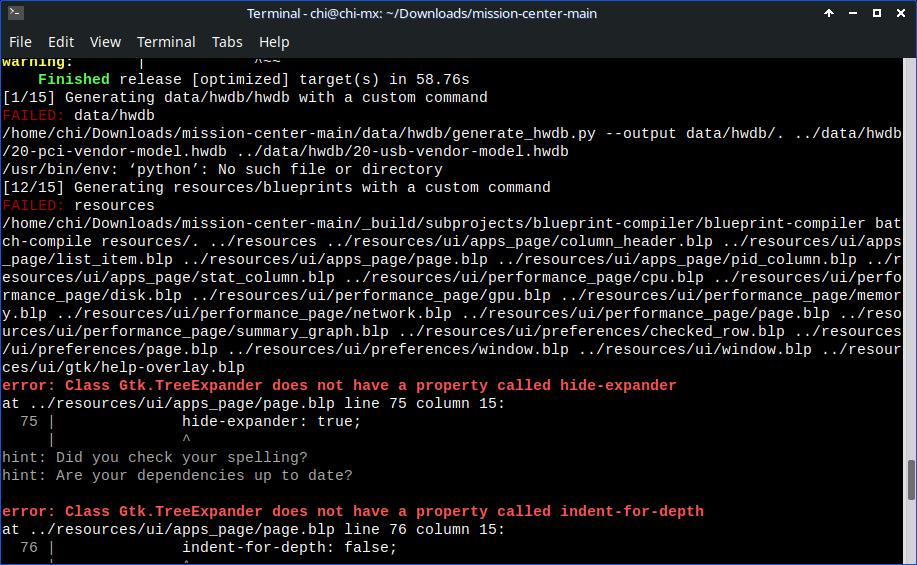Open the View menu
Viewport: 917px width, 565px height.
105,42
